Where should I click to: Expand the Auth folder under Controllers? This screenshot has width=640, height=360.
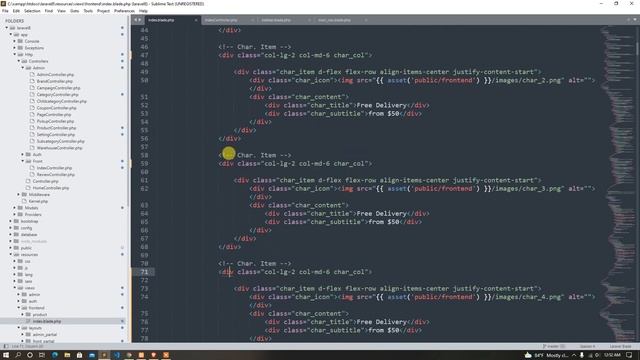pos(23,154)
